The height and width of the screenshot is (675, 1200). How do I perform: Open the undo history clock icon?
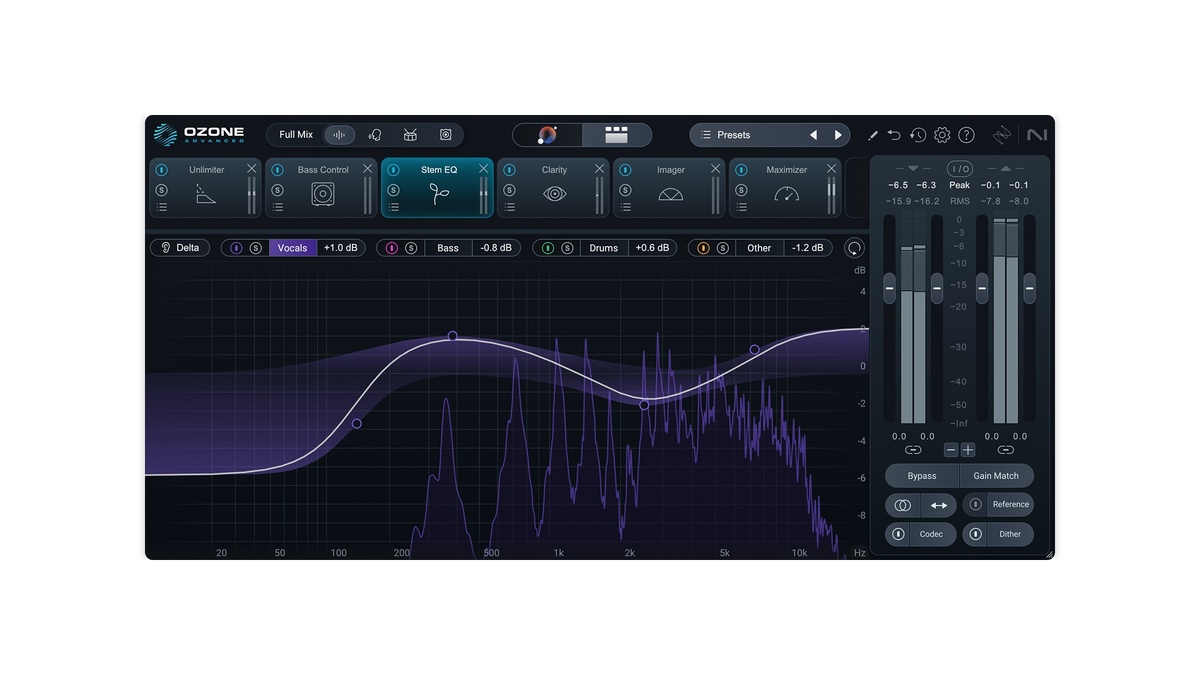918,135
